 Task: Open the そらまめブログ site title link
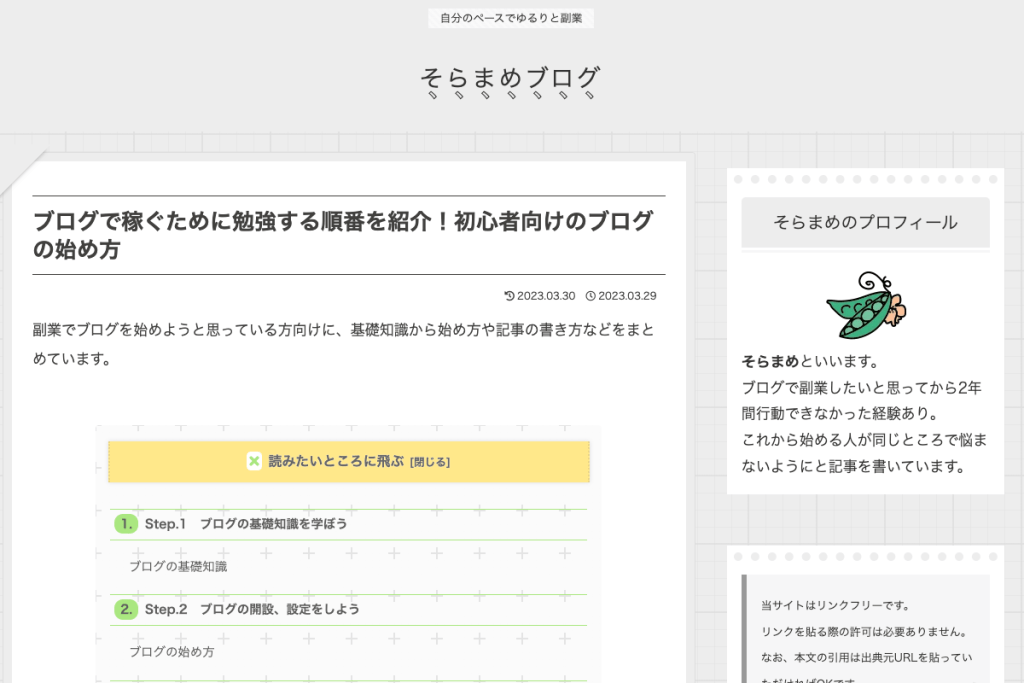tap(511, 77)
